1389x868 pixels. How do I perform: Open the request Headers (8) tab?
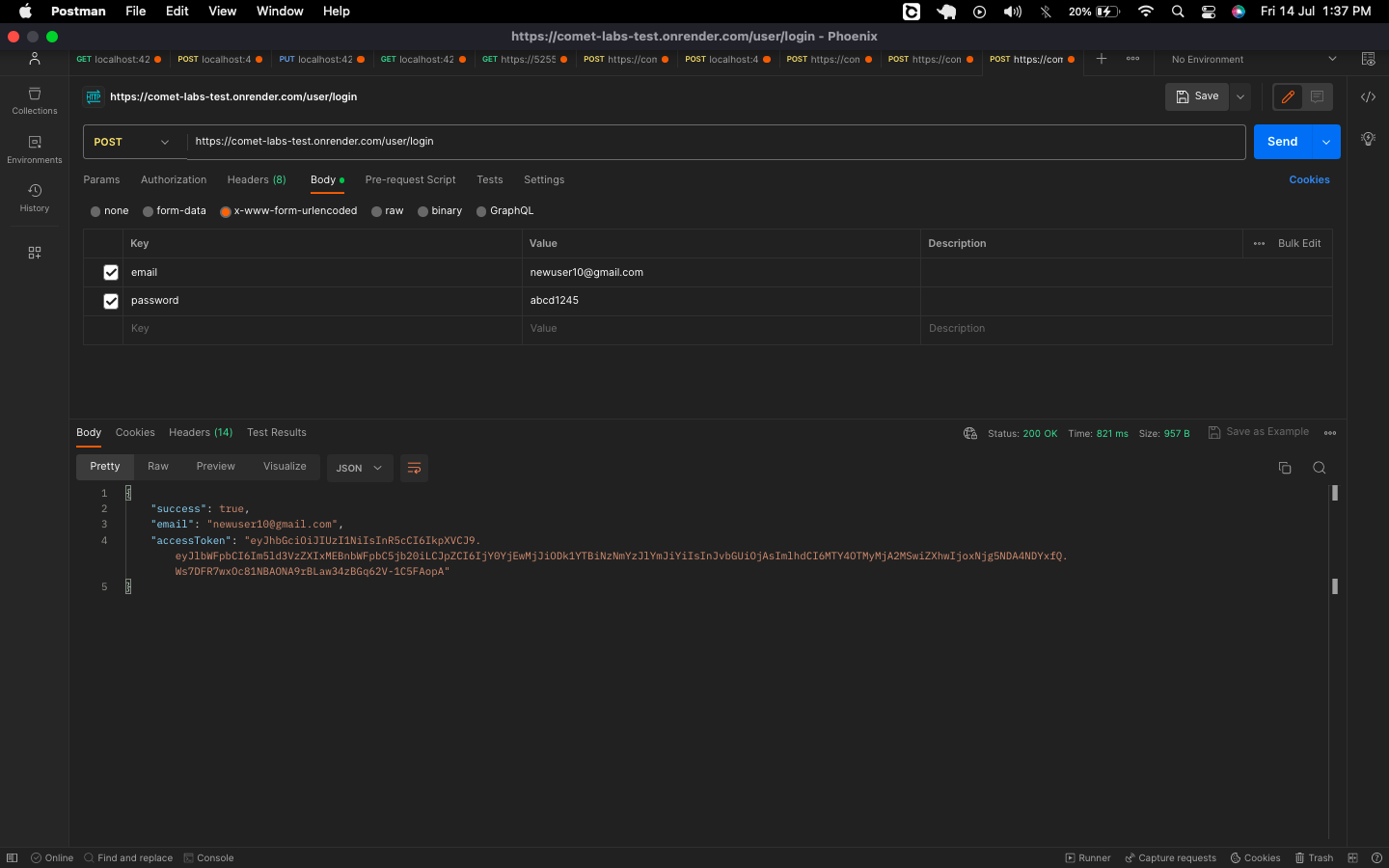257,180
